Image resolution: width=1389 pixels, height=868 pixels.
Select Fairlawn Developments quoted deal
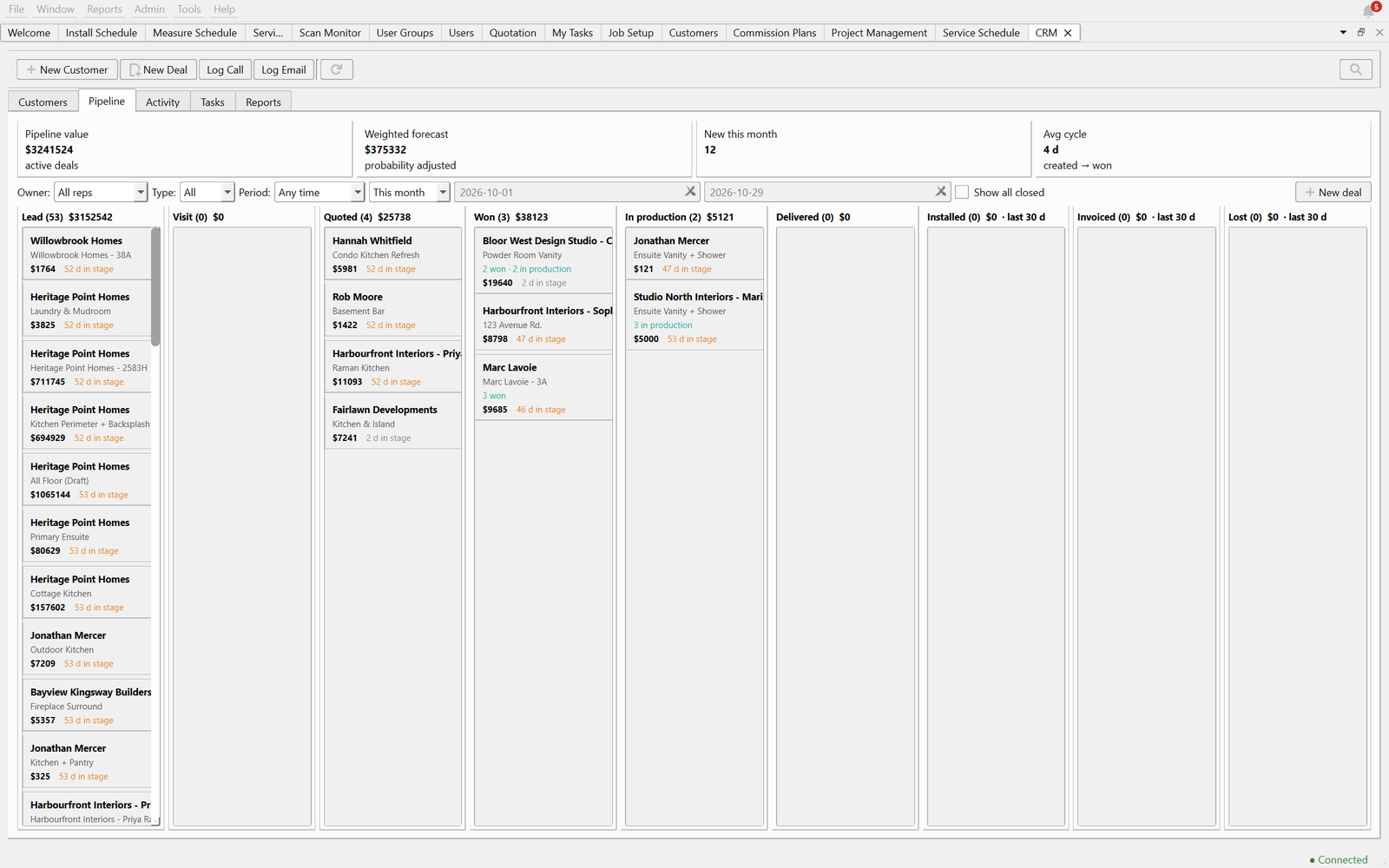coord(393,424)
